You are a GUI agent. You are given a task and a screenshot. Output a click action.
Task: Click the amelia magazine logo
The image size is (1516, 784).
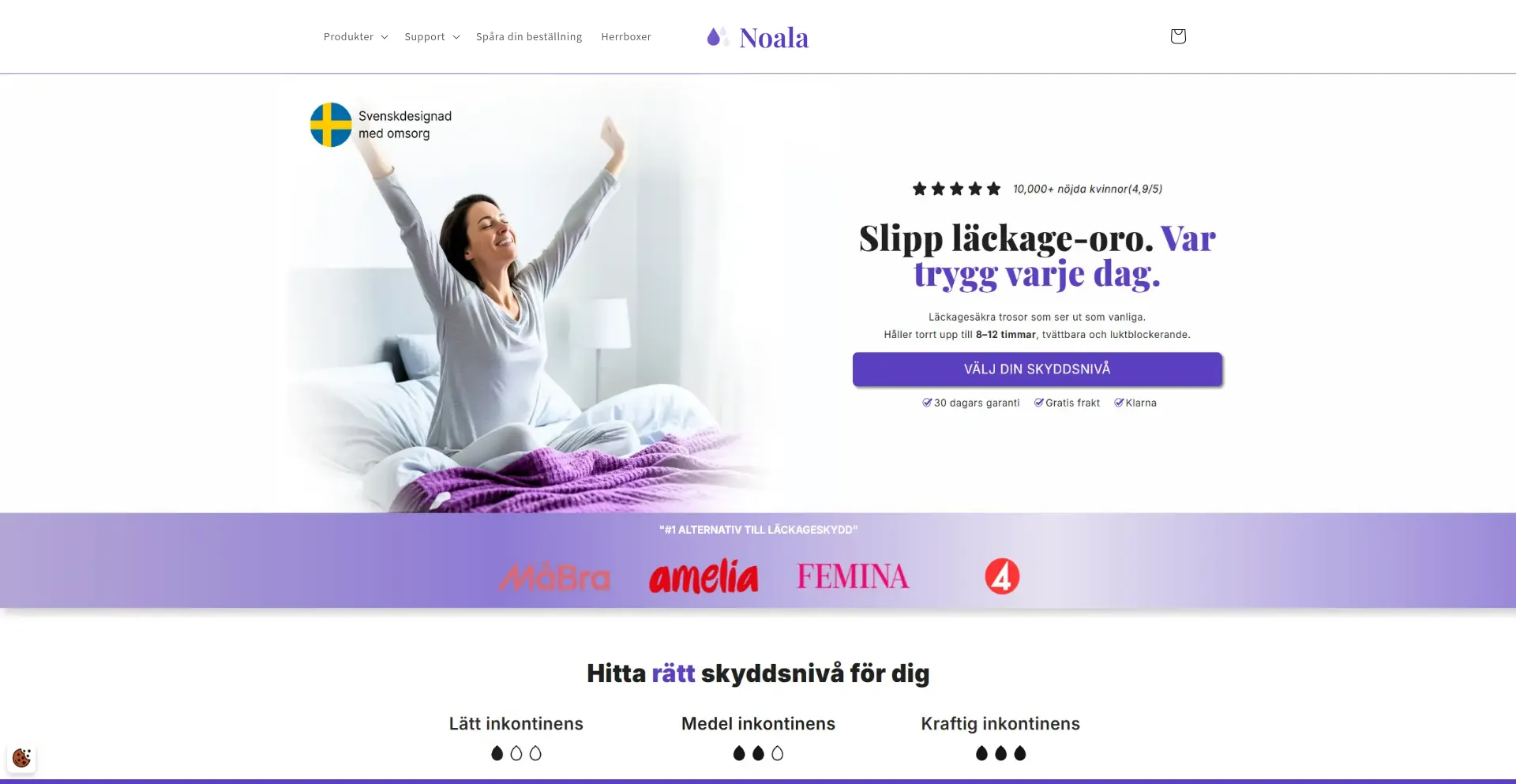pos(704,576)
